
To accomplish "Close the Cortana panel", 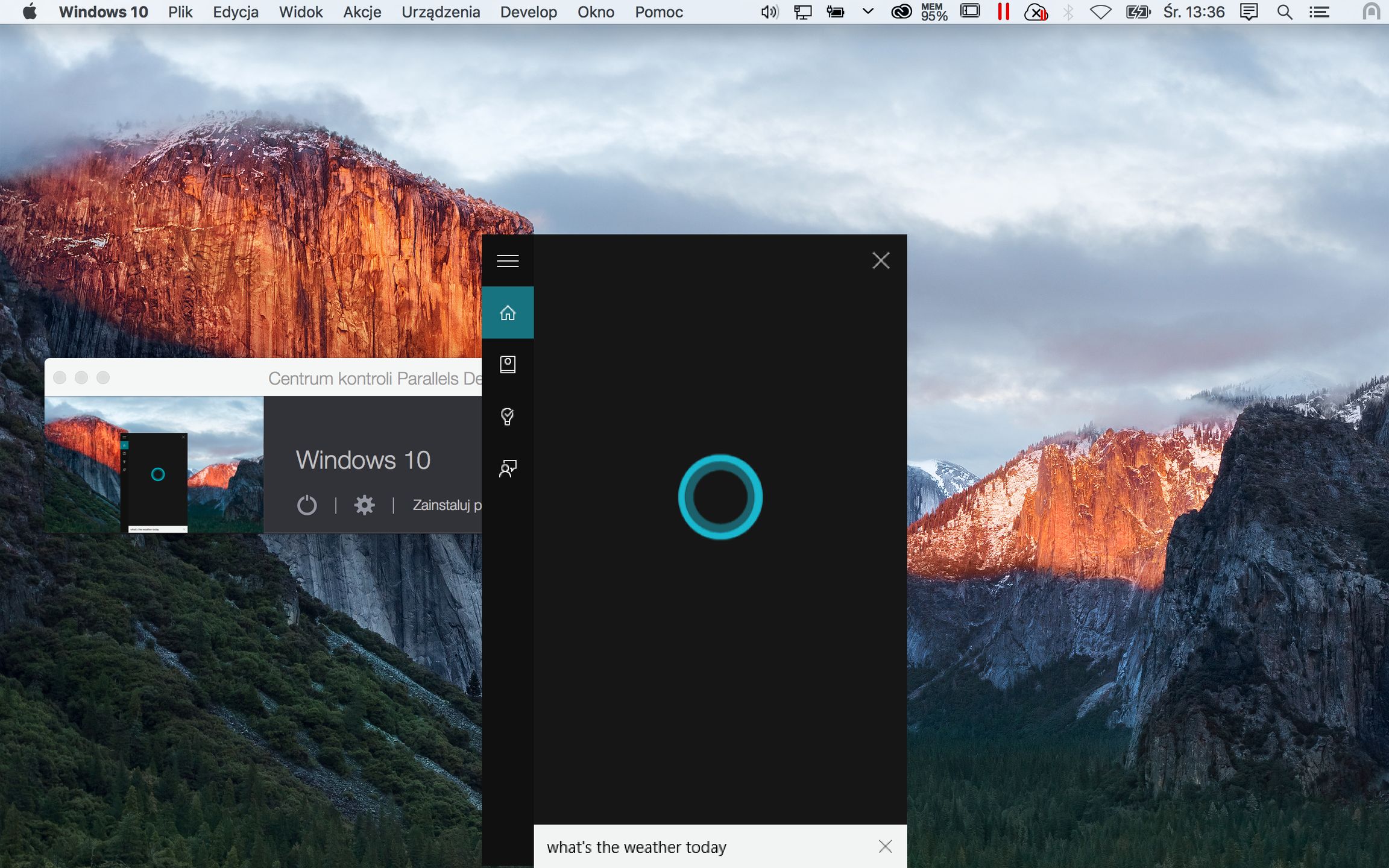I will click(x=881, y=260).
